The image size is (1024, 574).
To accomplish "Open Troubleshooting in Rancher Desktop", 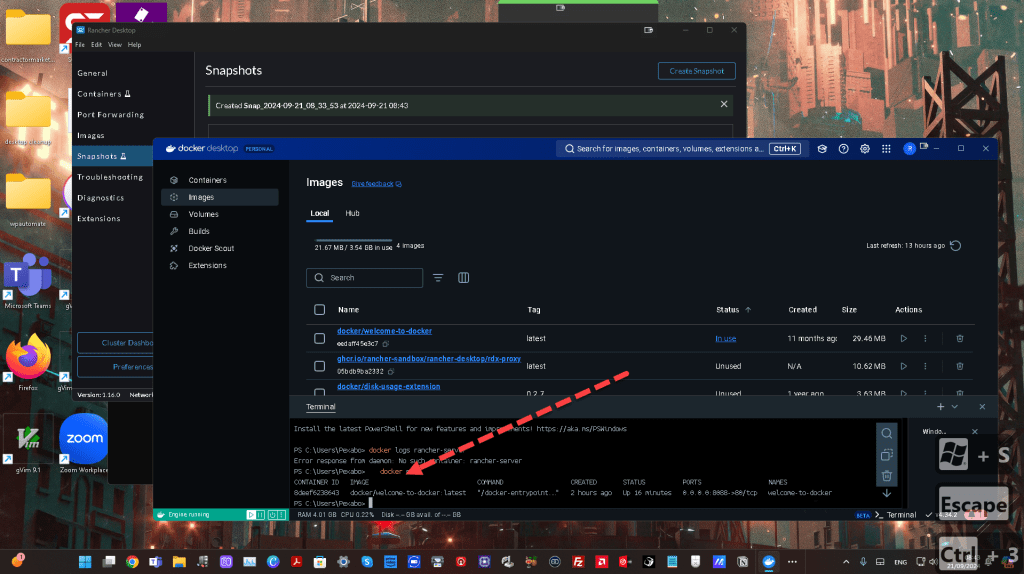I will 112,177.
